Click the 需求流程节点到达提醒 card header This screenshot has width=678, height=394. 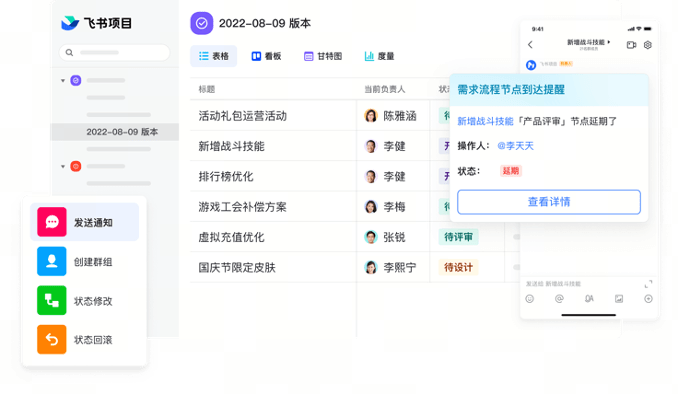(x=549, y=90)
